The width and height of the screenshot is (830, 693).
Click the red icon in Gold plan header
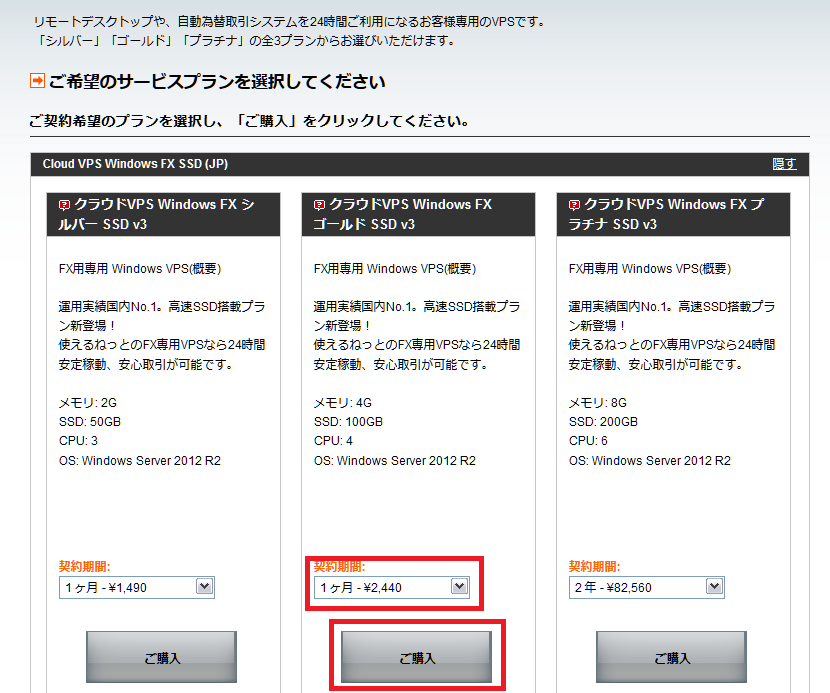(x=319, y=205)
